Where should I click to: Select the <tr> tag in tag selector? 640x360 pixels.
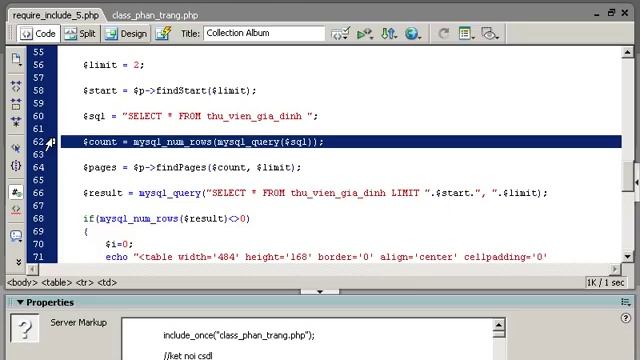(x=84, y=282)
